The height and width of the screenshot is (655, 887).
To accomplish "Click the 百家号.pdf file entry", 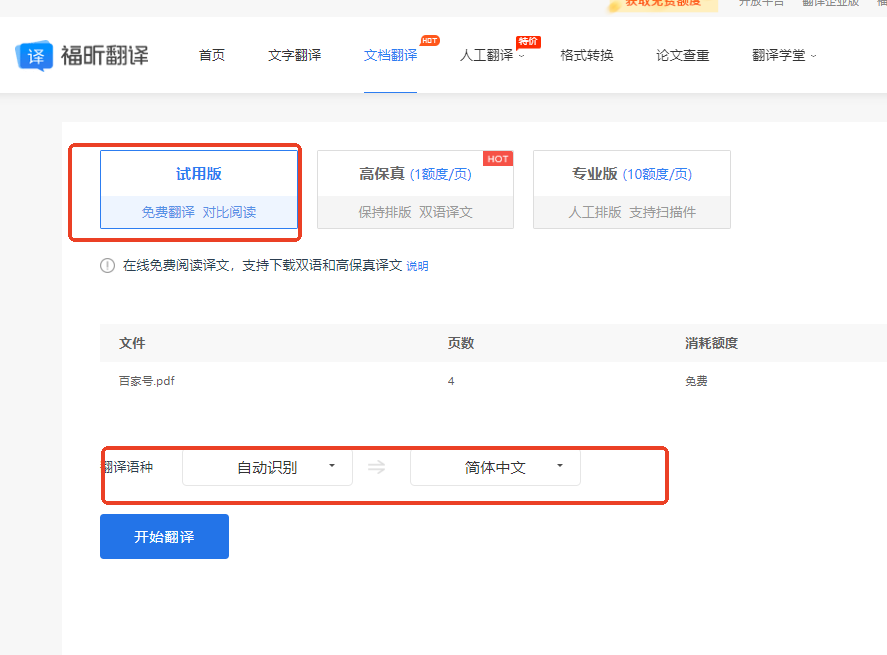I will point(147,381).
